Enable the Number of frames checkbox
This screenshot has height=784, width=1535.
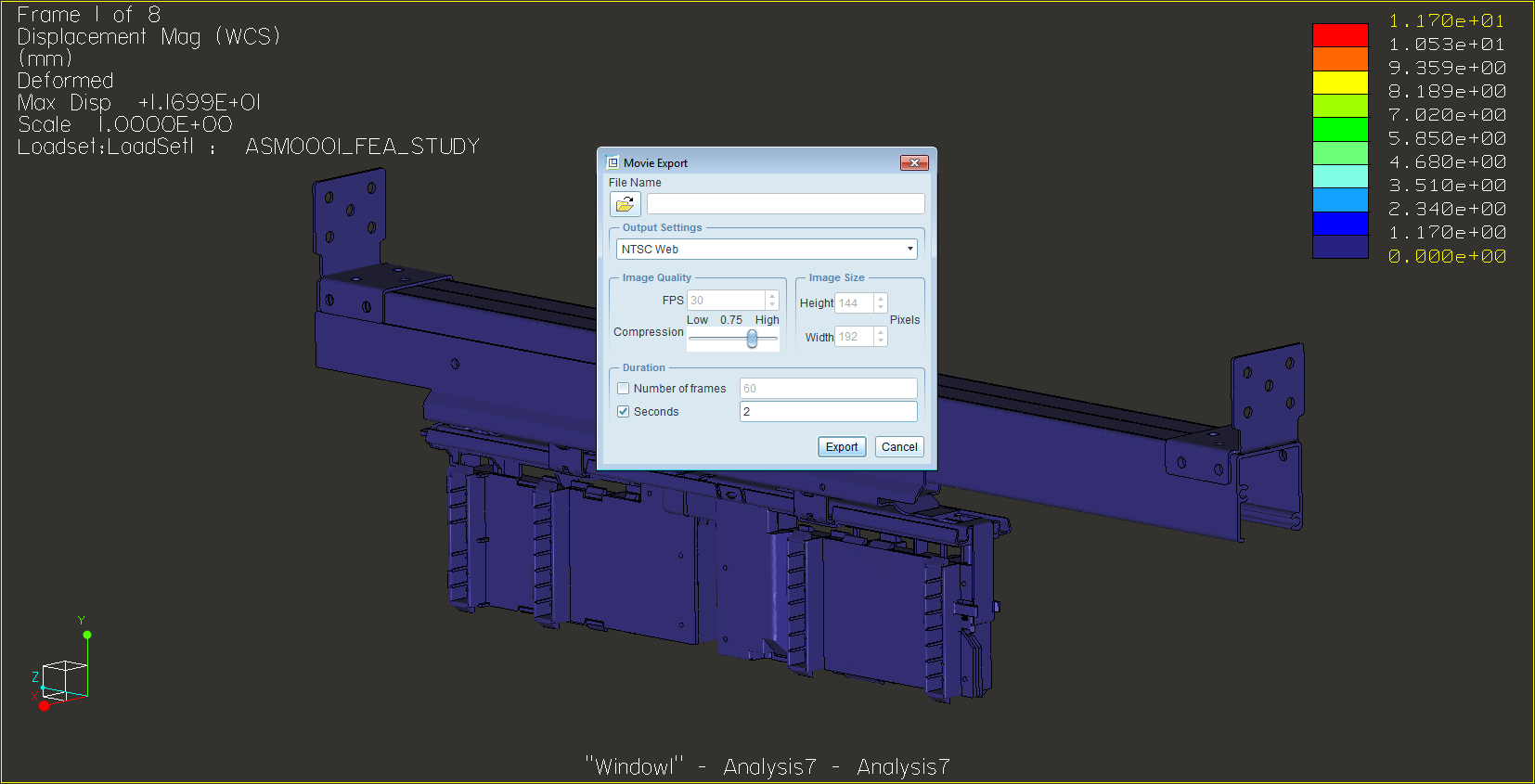624,389
